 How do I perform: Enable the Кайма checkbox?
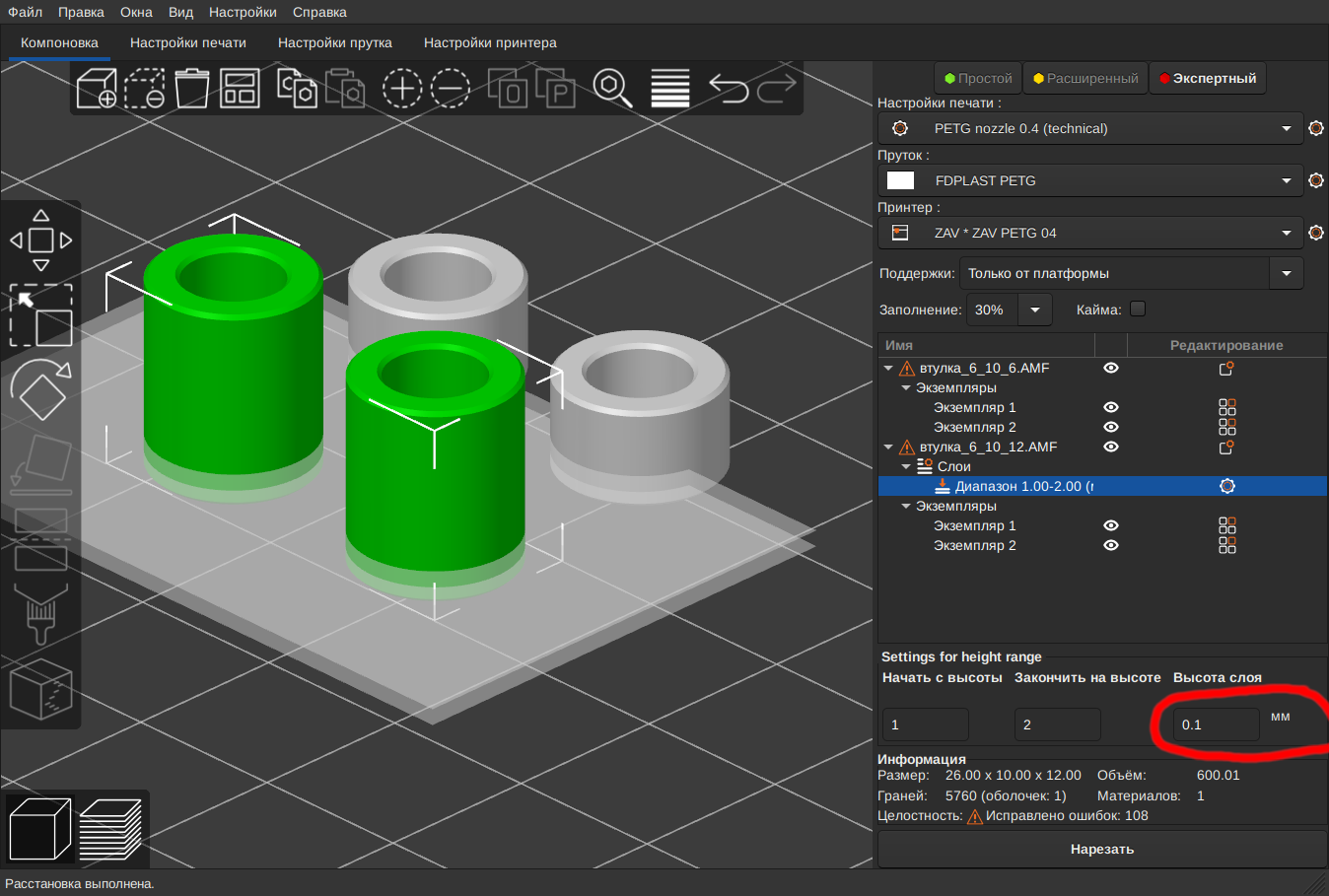[x=1138, y=309]
